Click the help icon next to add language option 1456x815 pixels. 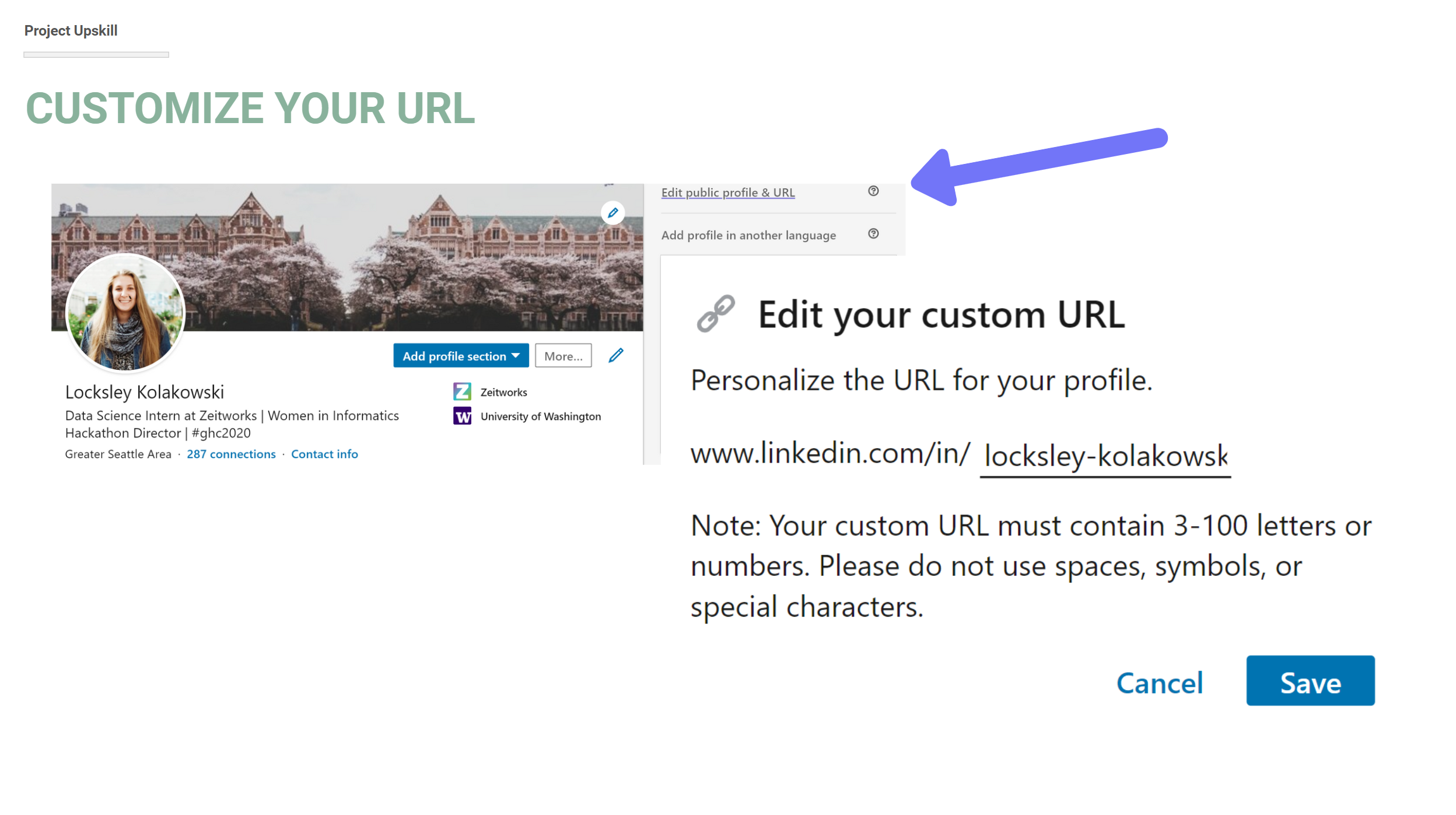(872, 234)
